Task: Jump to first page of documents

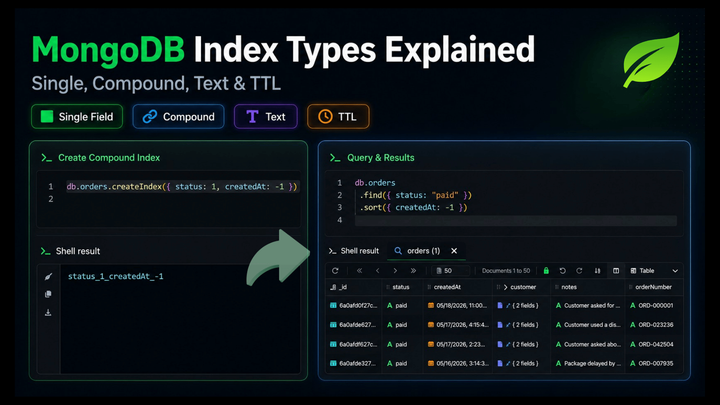Action: click(x=360, y=271)
